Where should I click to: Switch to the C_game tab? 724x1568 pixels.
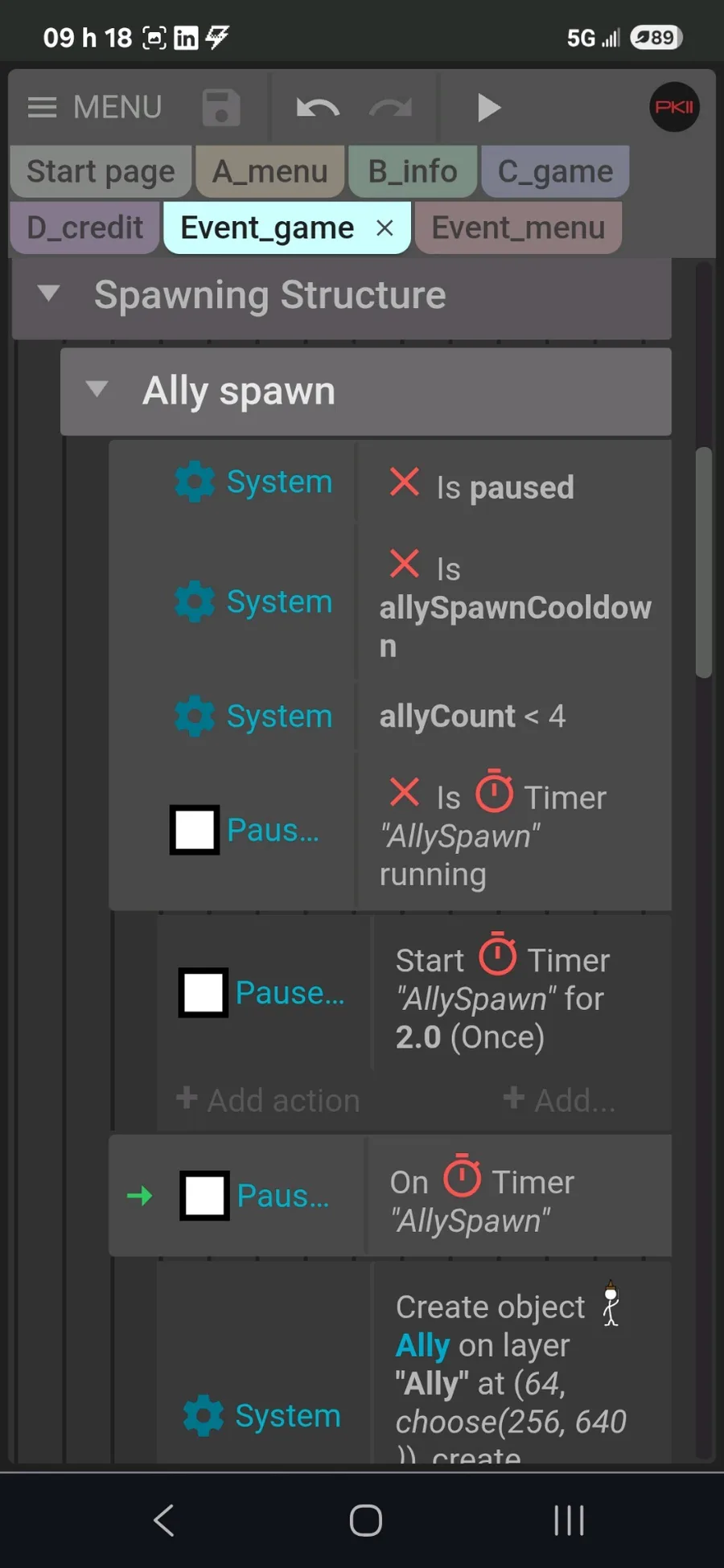[x=555, y=171]
